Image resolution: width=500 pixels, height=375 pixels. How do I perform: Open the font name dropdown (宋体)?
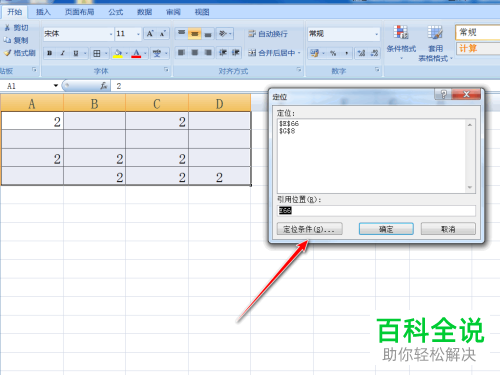pos(111,34)
